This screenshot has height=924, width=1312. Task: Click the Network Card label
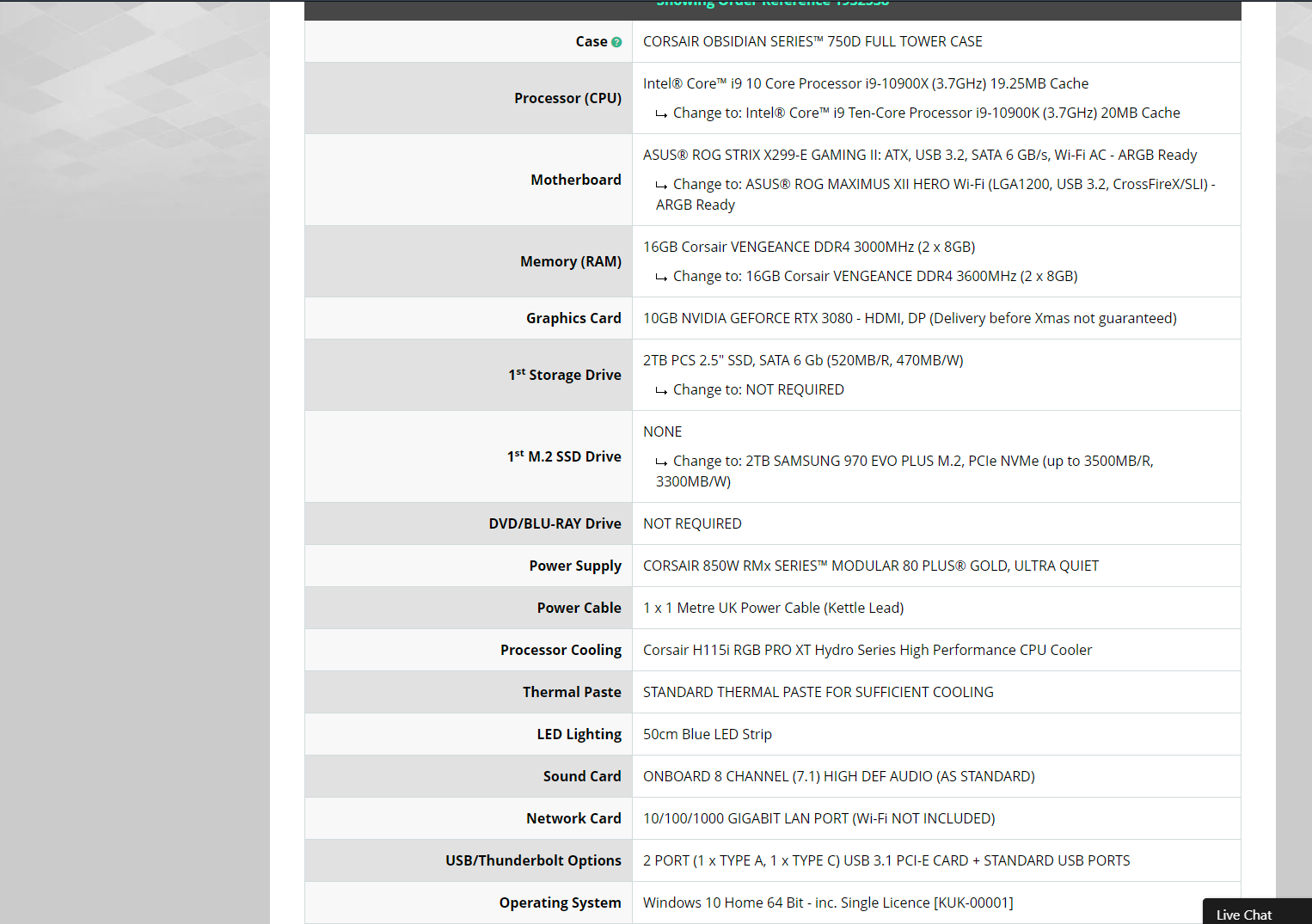click(x=573, y=818)
